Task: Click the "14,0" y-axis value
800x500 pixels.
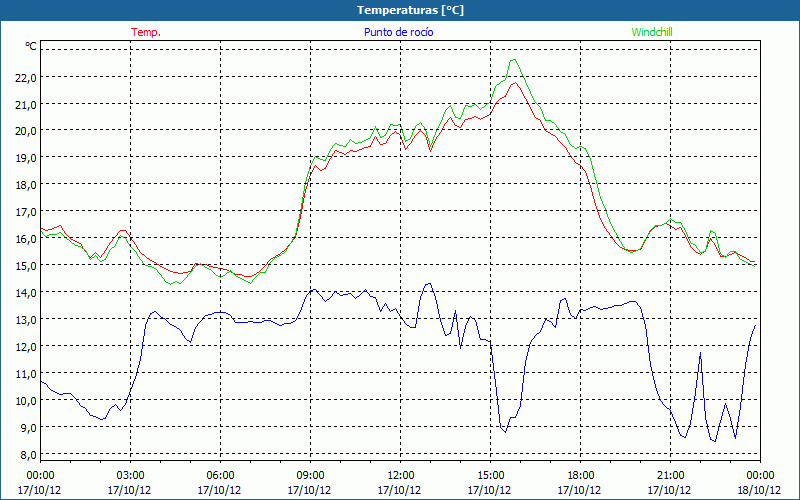Action: (x=26, y=293)
